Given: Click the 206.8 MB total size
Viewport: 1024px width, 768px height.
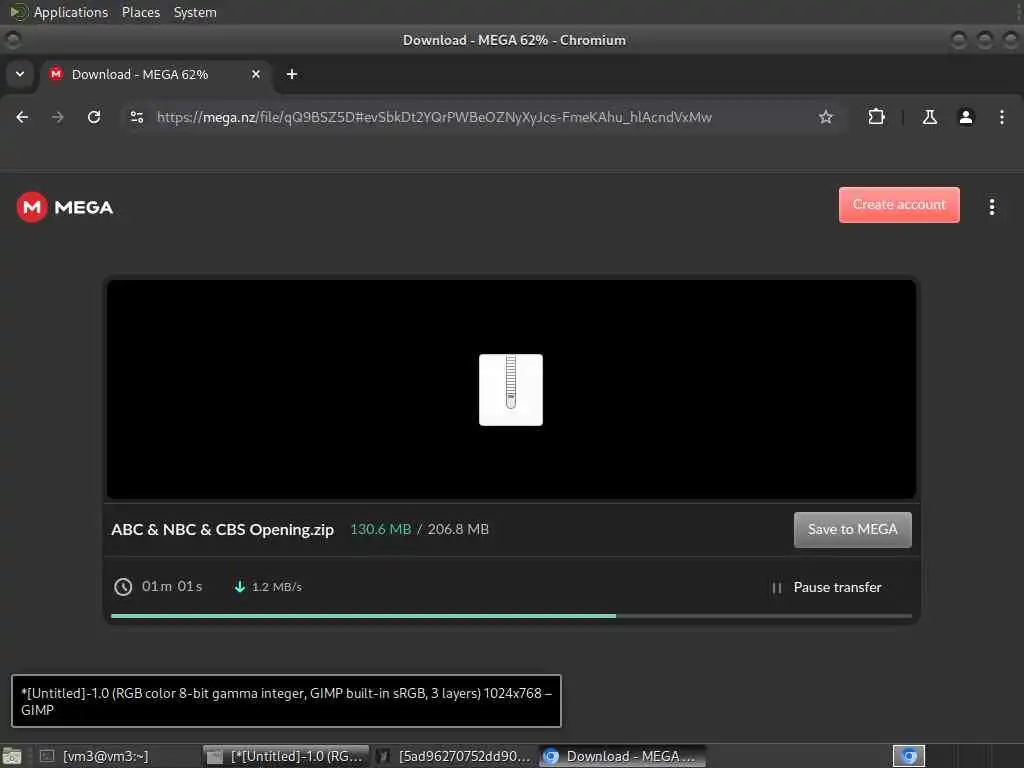Looking at the screenshot, I should point(458,529).
